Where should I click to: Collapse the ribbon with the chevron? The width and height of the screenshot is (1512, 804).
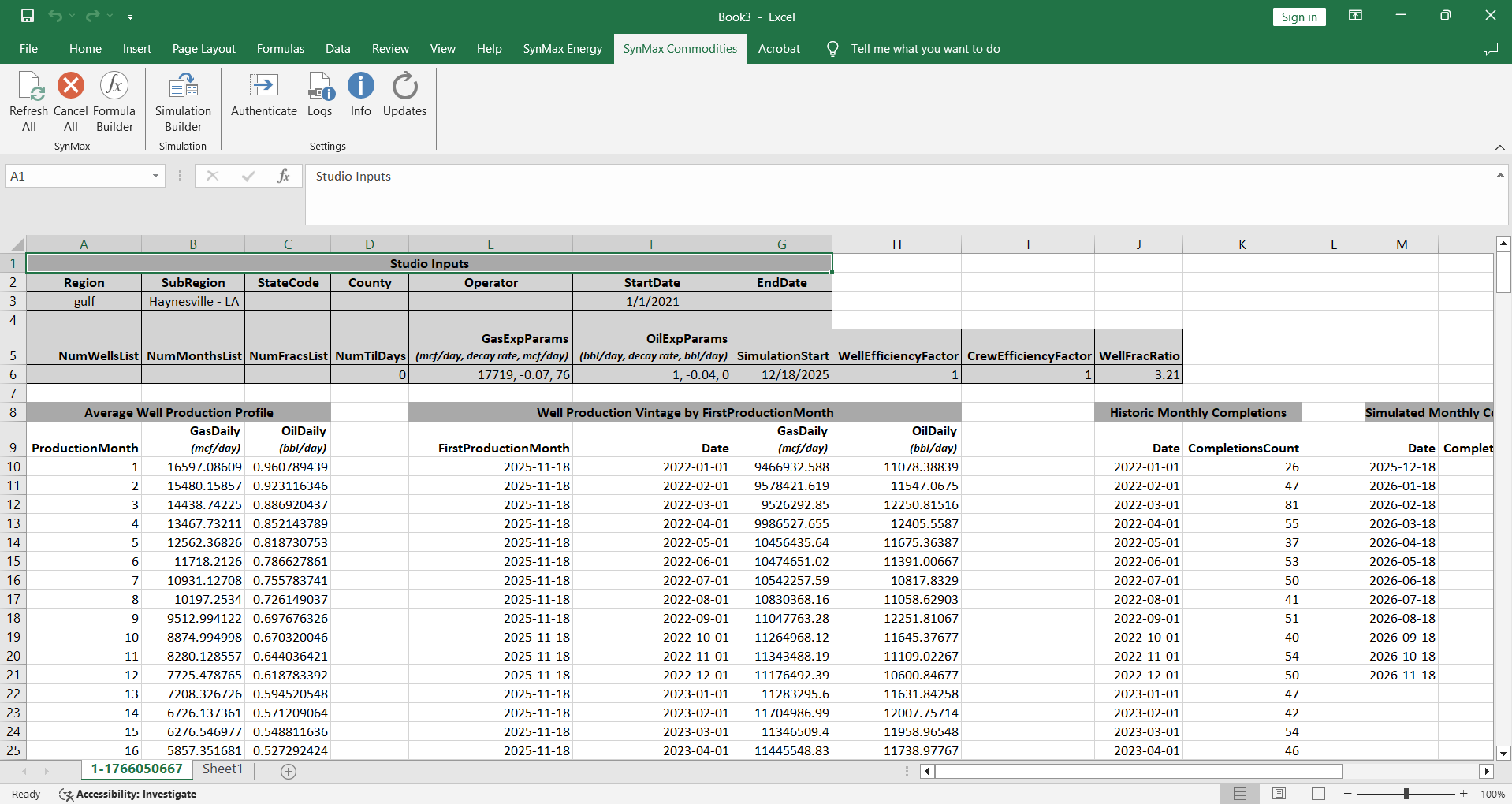point(1499,147)
